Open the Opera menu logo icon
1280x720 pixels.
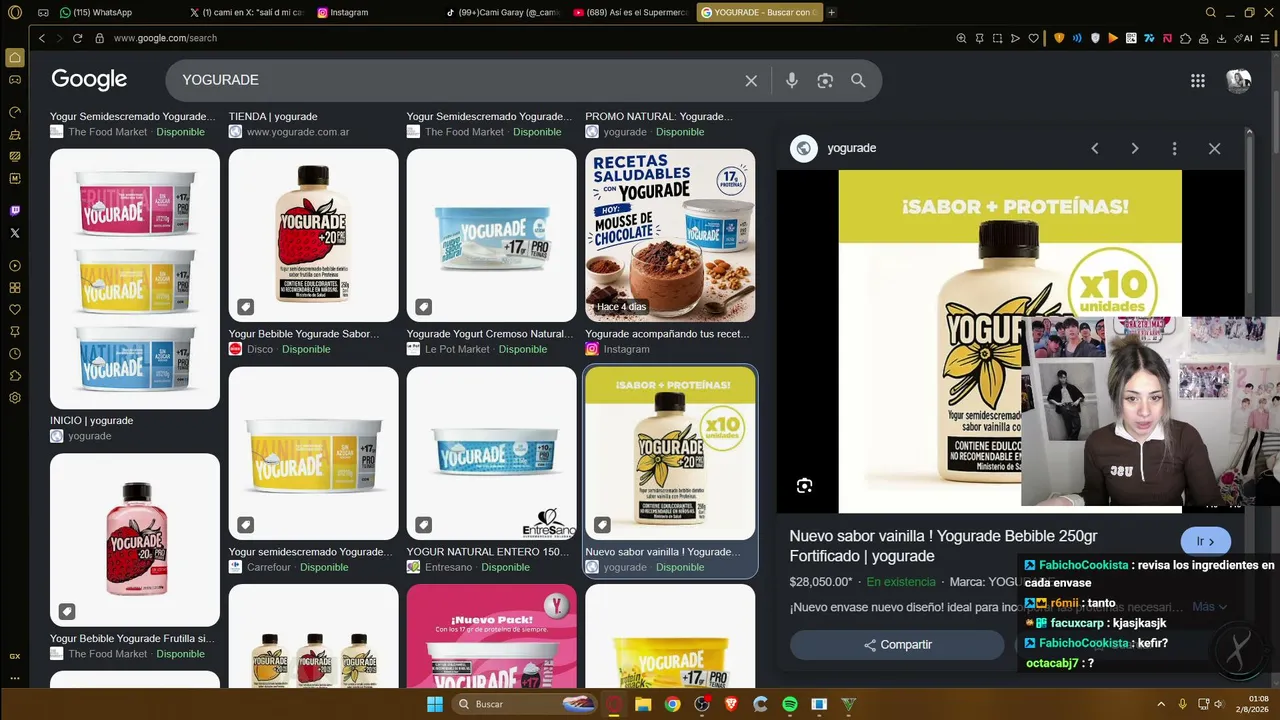pos(15,12)
